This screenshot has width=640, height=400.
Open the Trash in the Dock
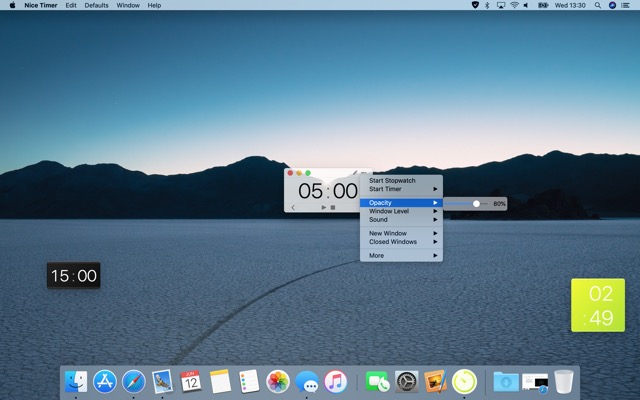click(564, 382)
